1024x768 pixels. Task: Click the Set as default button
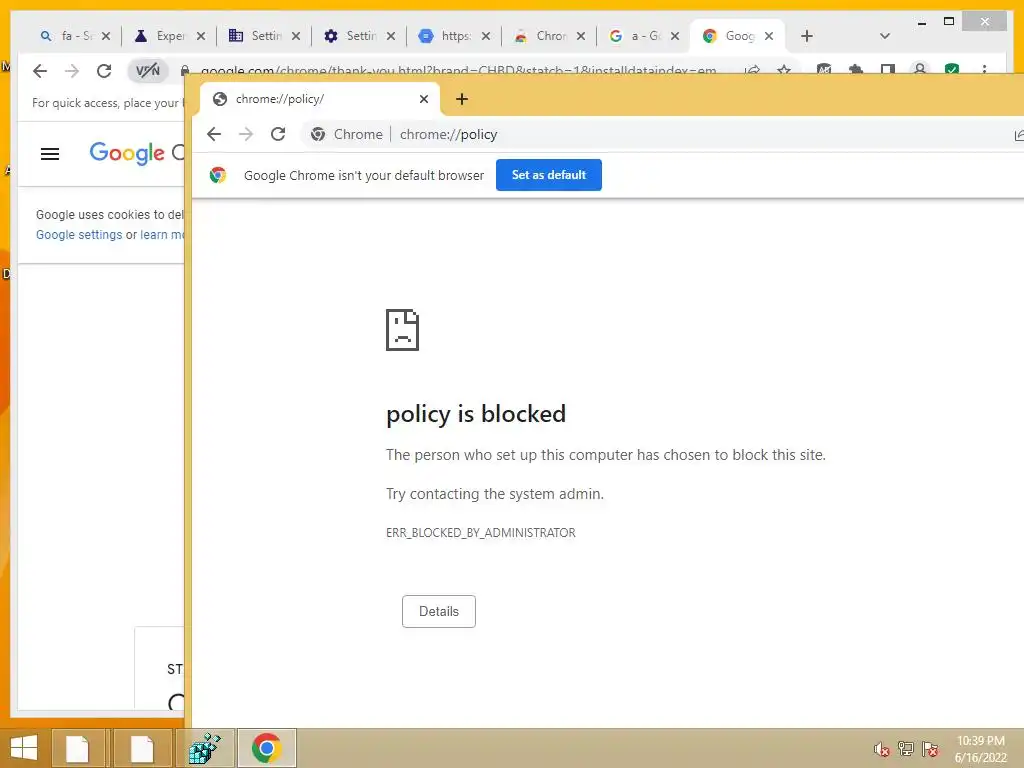(x=549, y=175)
